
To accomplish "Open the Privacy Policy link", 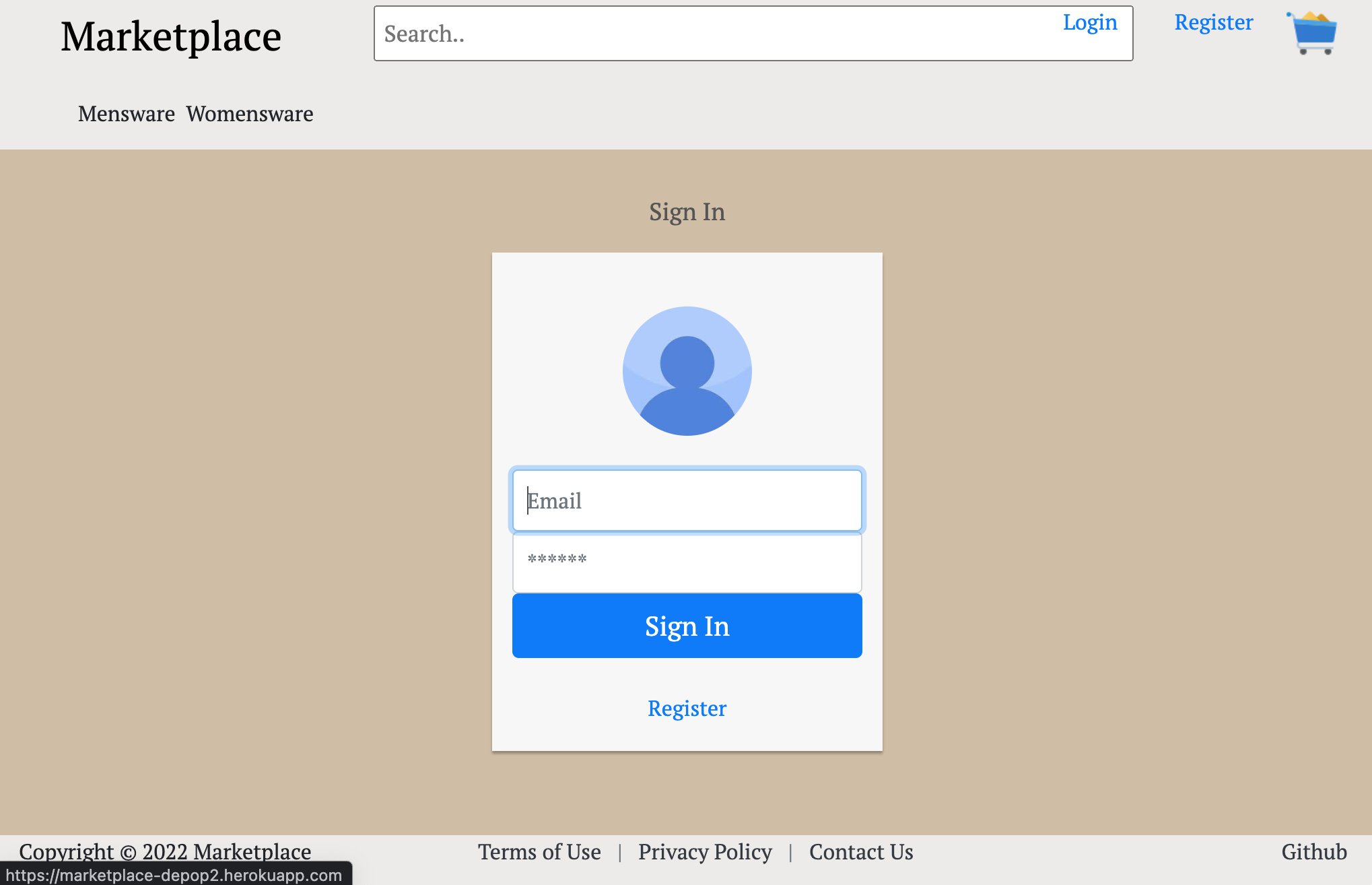I will [705, 852].
